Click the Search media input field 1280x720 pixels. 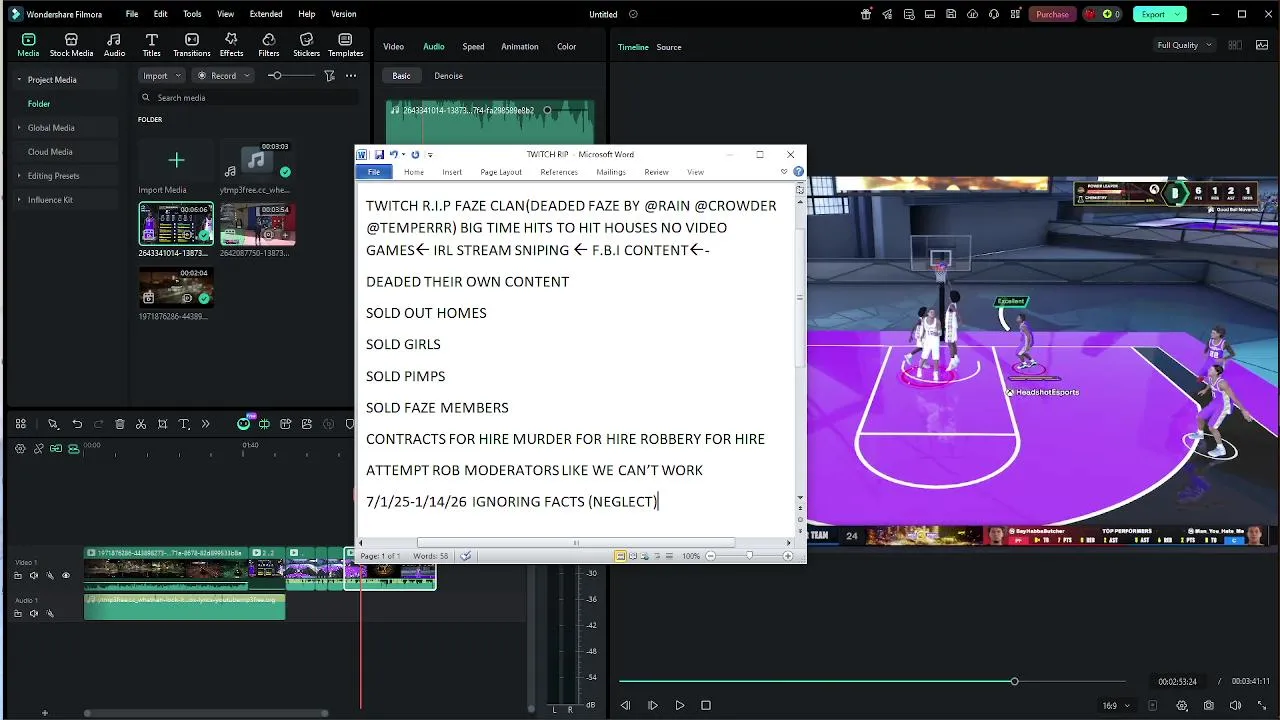tap(248, 98)
